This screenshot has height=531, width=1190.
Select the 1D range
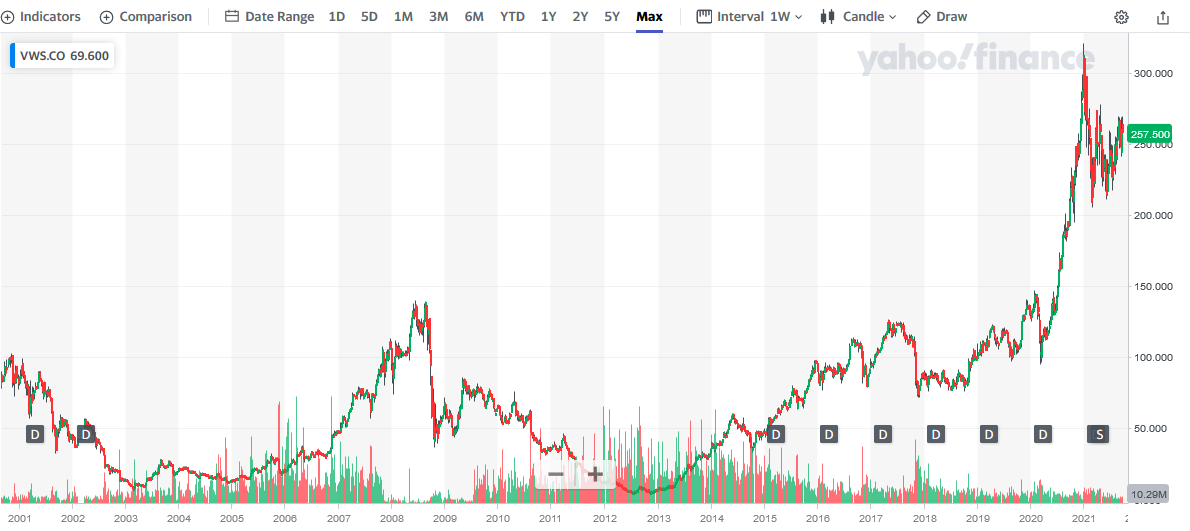click(336, 17)
